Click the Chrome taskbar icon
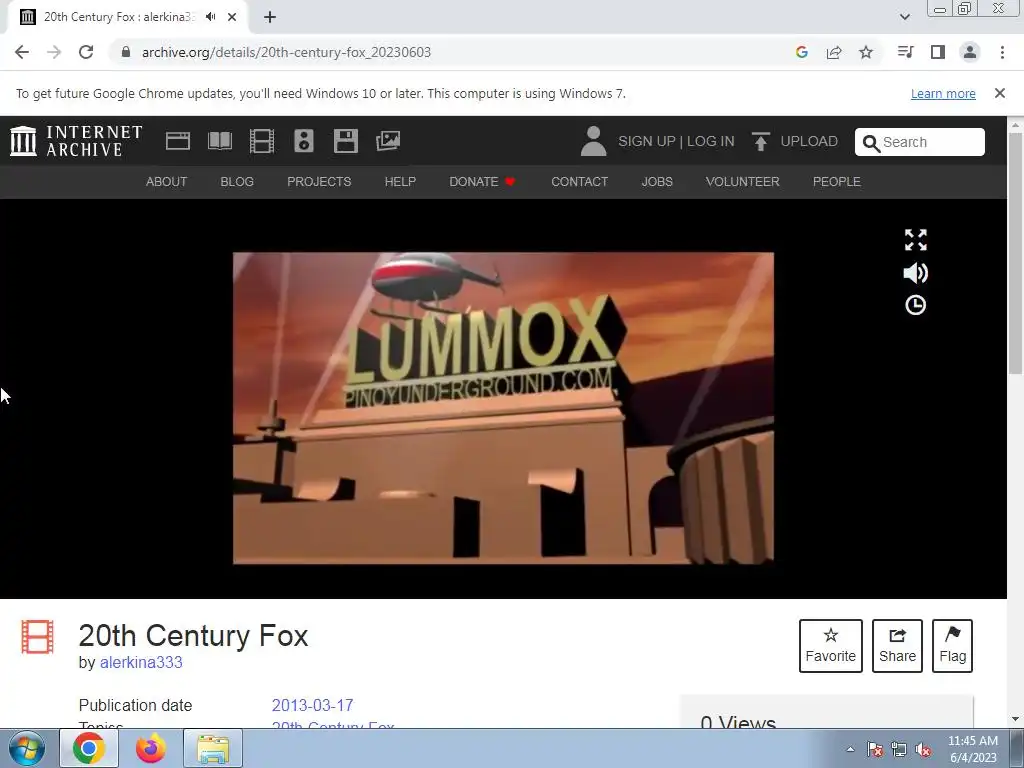 pyautogui.click(x=89, y=748)
